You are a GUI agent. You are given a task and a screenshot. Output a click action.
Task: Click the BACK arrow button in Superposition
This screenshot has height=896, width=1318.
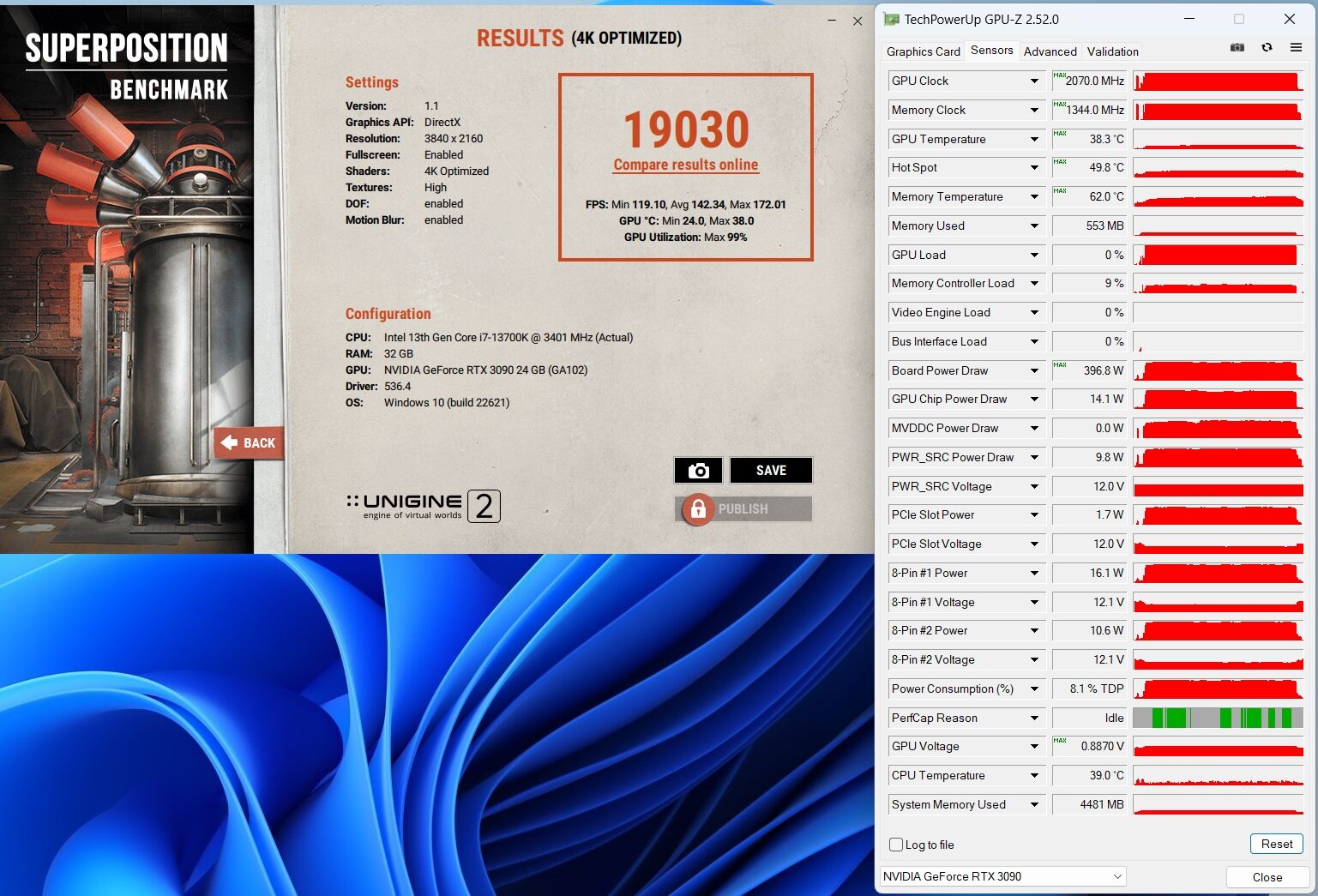[248, 442]
